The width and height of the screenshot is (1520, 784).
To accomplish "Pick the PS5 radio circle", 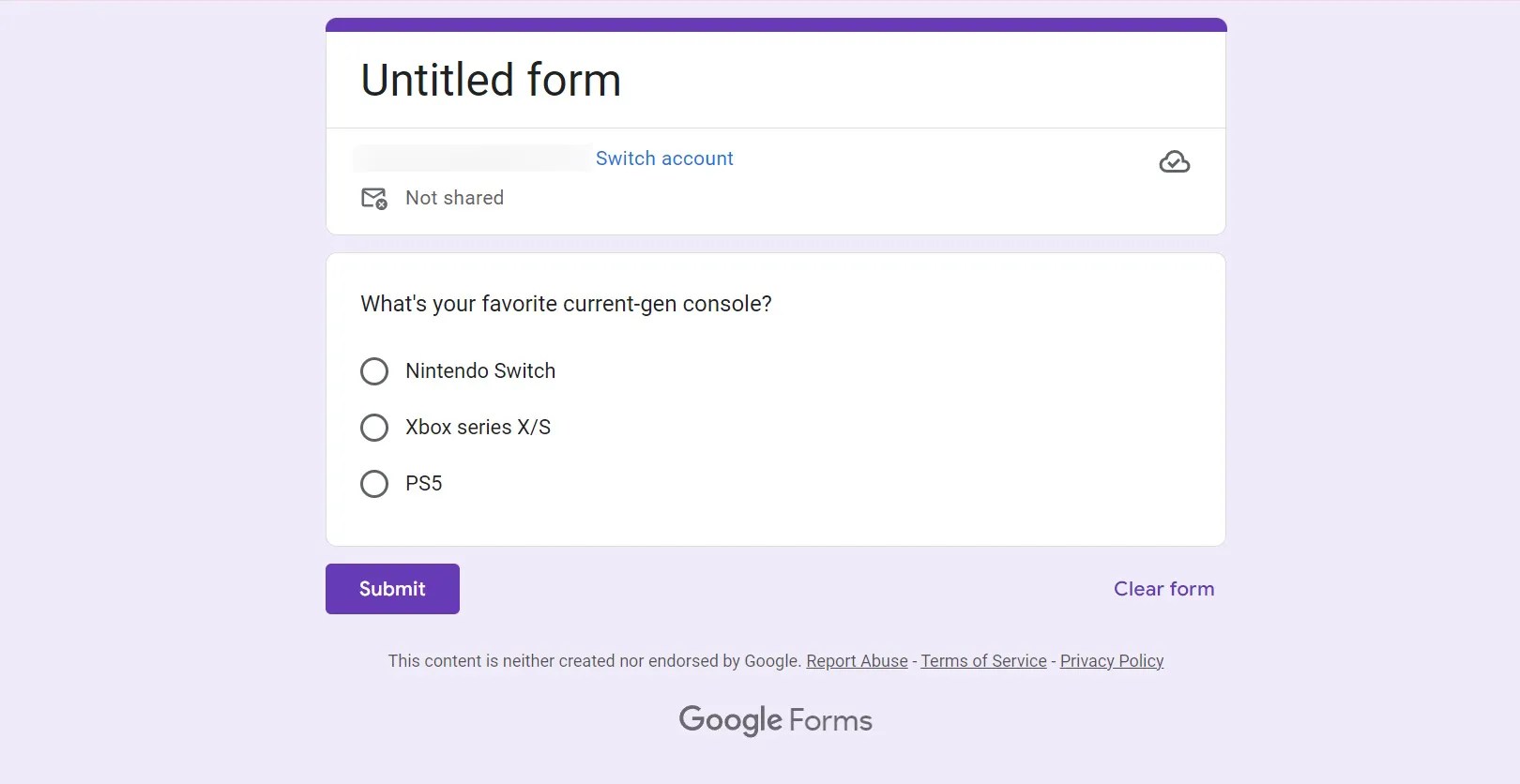I will click(x=374, y=484).
